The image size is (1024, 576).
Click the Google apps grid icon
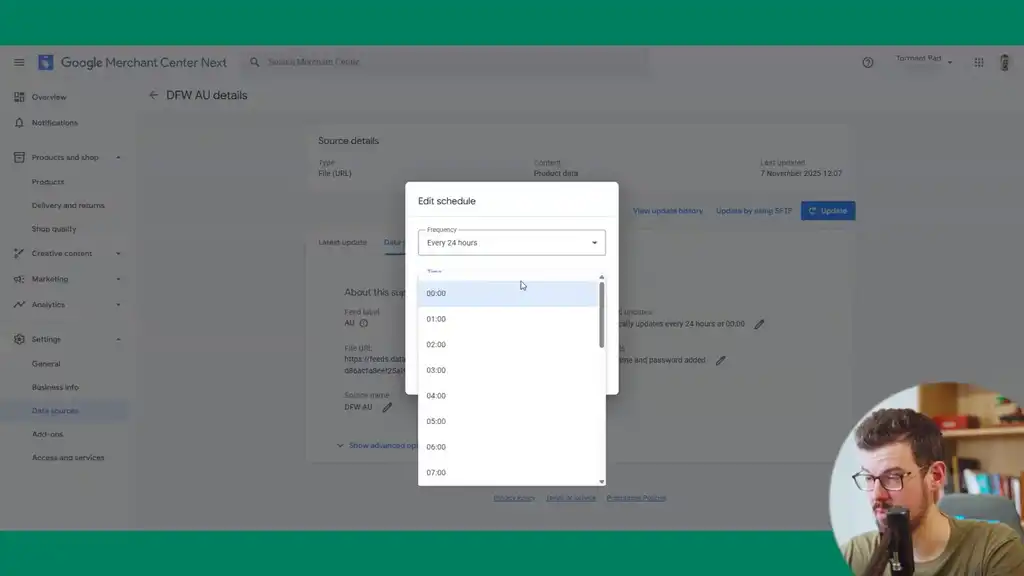(979, 62)
